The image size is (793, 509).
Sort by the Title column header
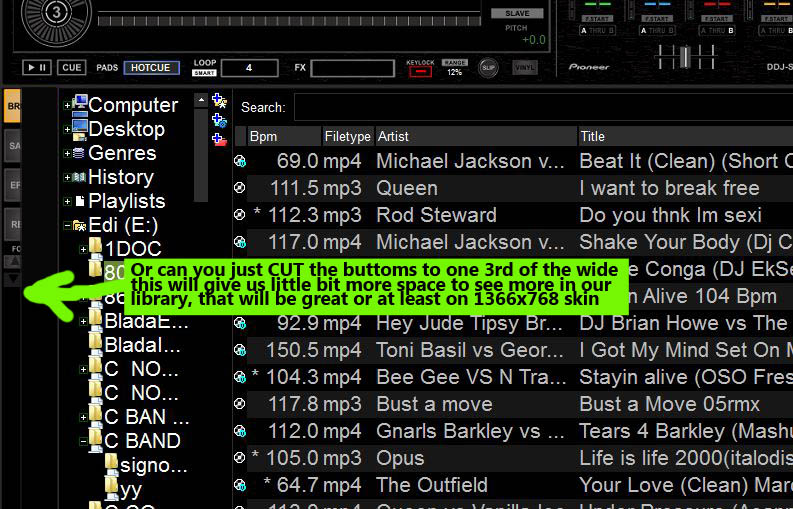click(x=686, y=137)
